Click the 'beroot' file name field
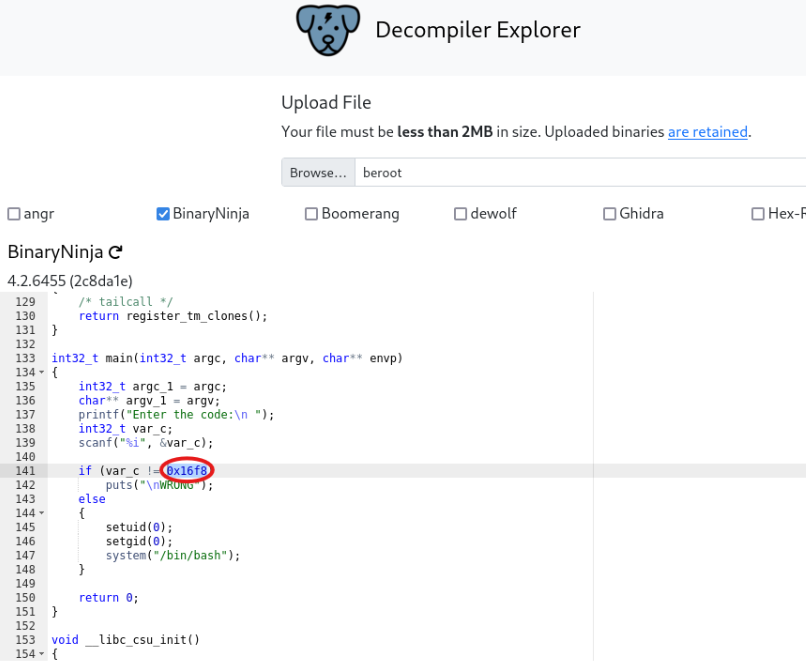Image resolution: width=806 pixels, height=662 pixels. (x=580, y=173)
